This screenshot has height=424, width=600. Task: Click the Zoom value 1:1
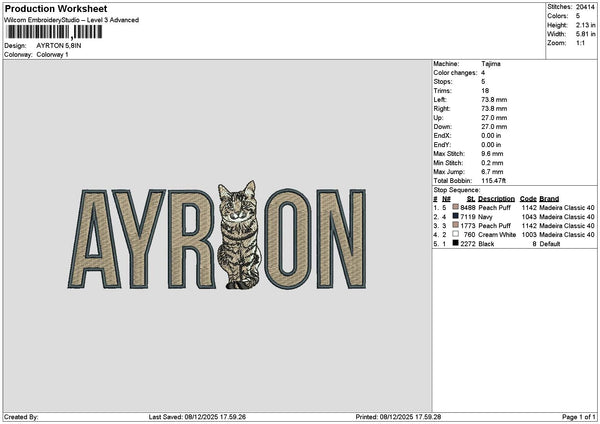click(580, 43)
